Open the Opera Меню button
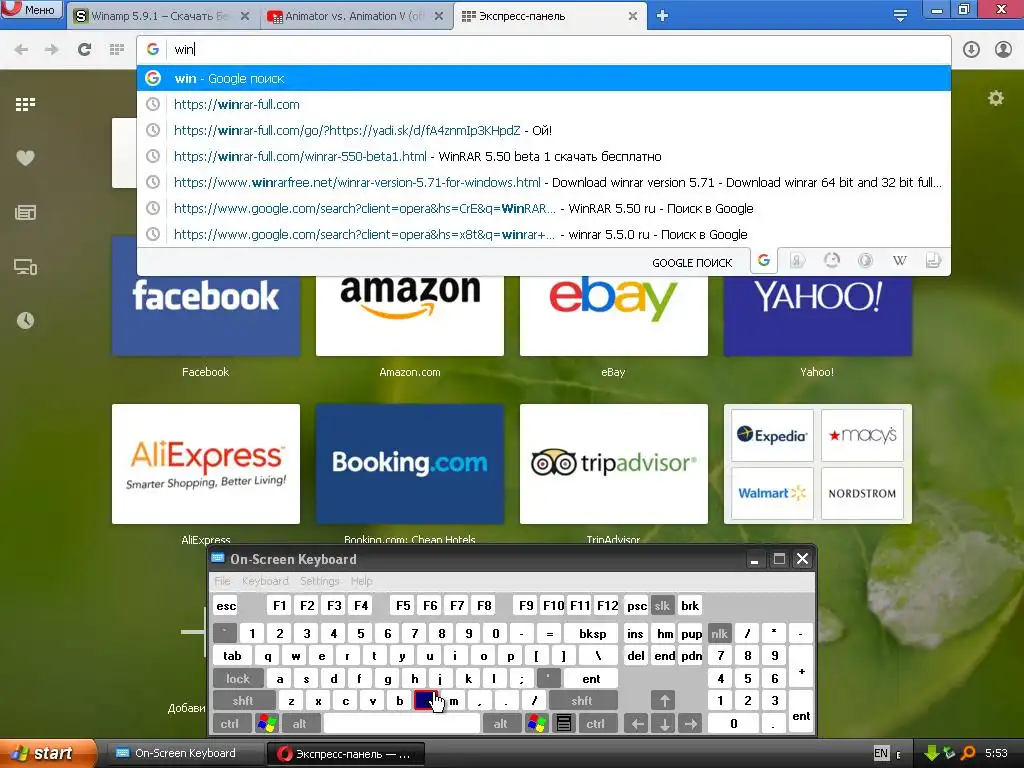The width and height of the screenshot is (1024, 768). tap(31, 9)
